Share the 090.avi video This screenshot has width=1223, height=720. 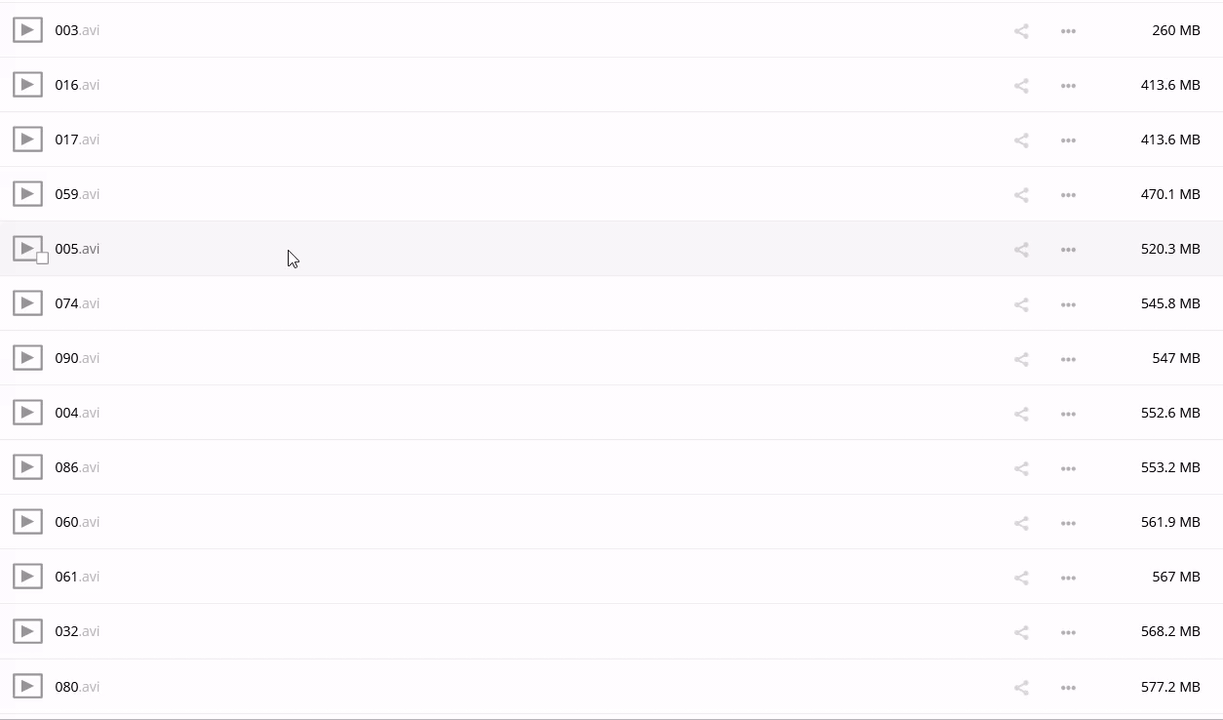click(x=1021, y=359)
